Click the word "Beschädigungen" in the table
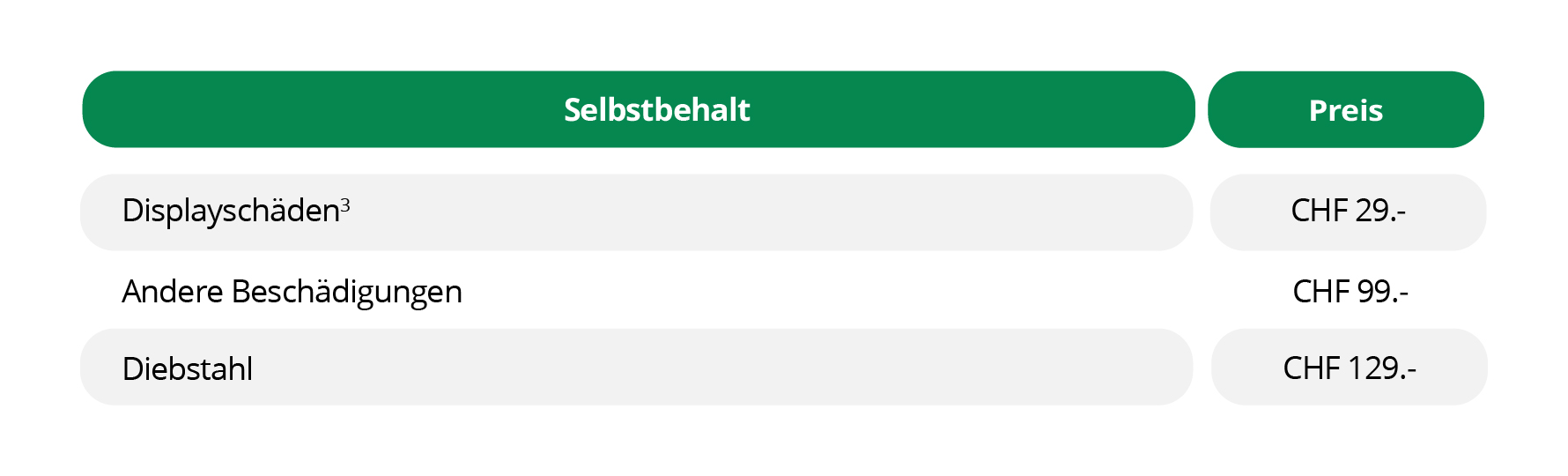Viewport: 1568px width, 476px height. (346, 293)
